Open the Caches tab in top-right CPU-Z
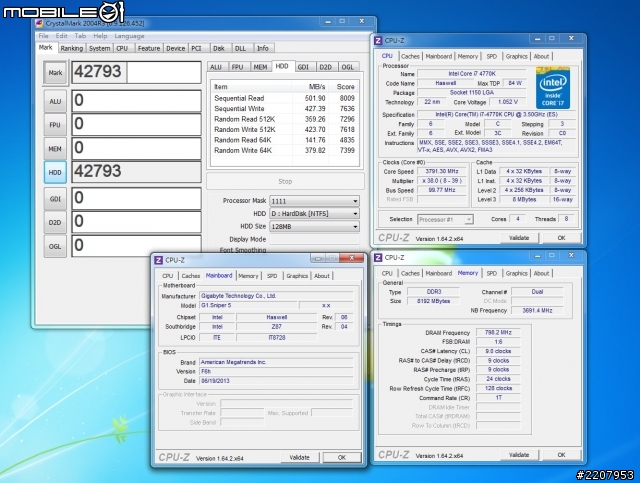 (410, 56)
